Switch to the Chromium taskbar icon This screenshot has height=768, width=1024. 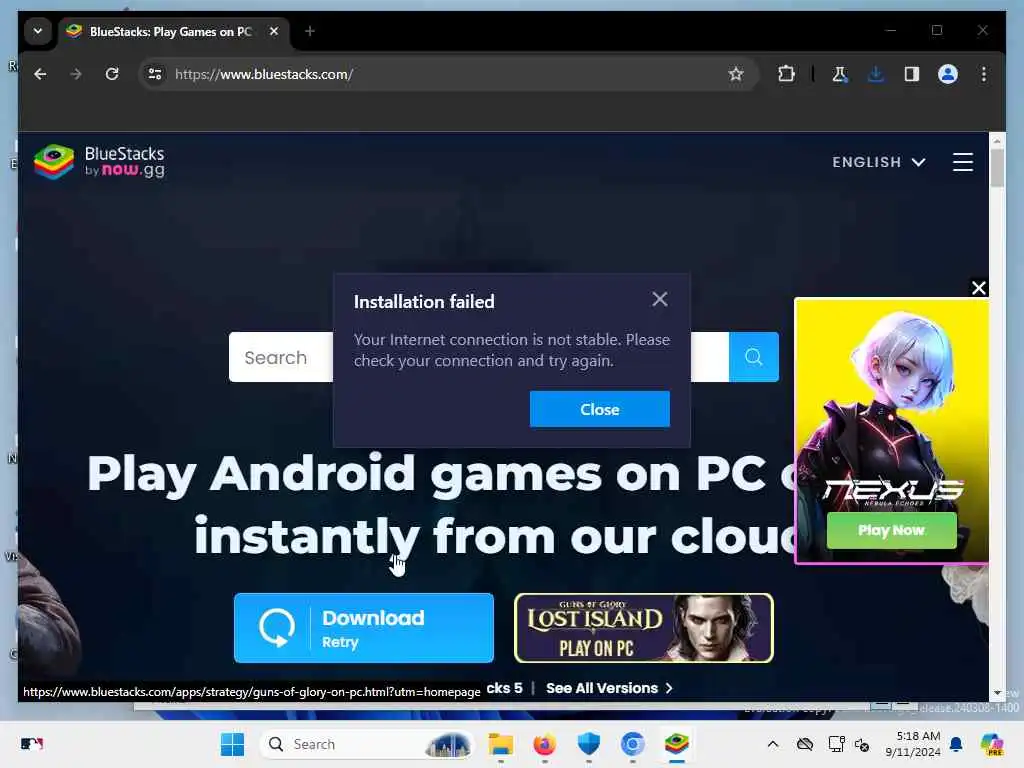point(632,744)
